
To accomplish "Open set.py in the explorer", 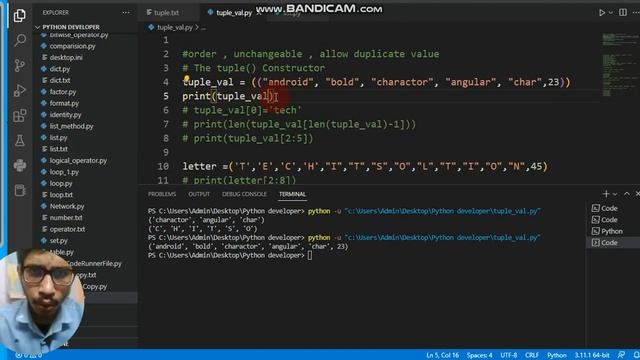I will pos(58,240).
